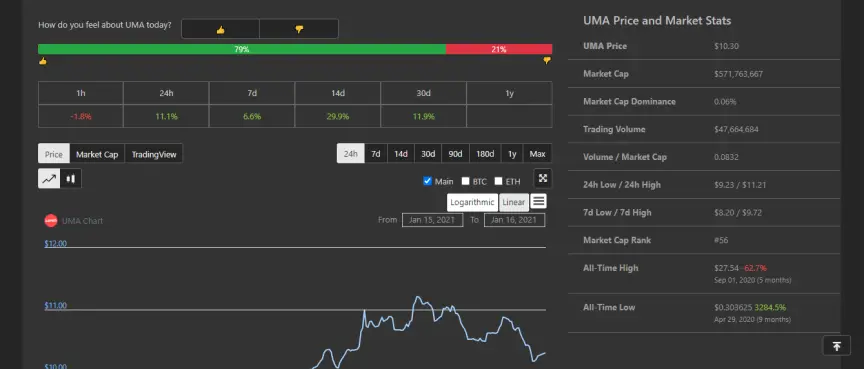The image size is (864, 369).
Task: Click the 7d change value 6.6%
Action: pyautogui.click(x=252, y=117)
